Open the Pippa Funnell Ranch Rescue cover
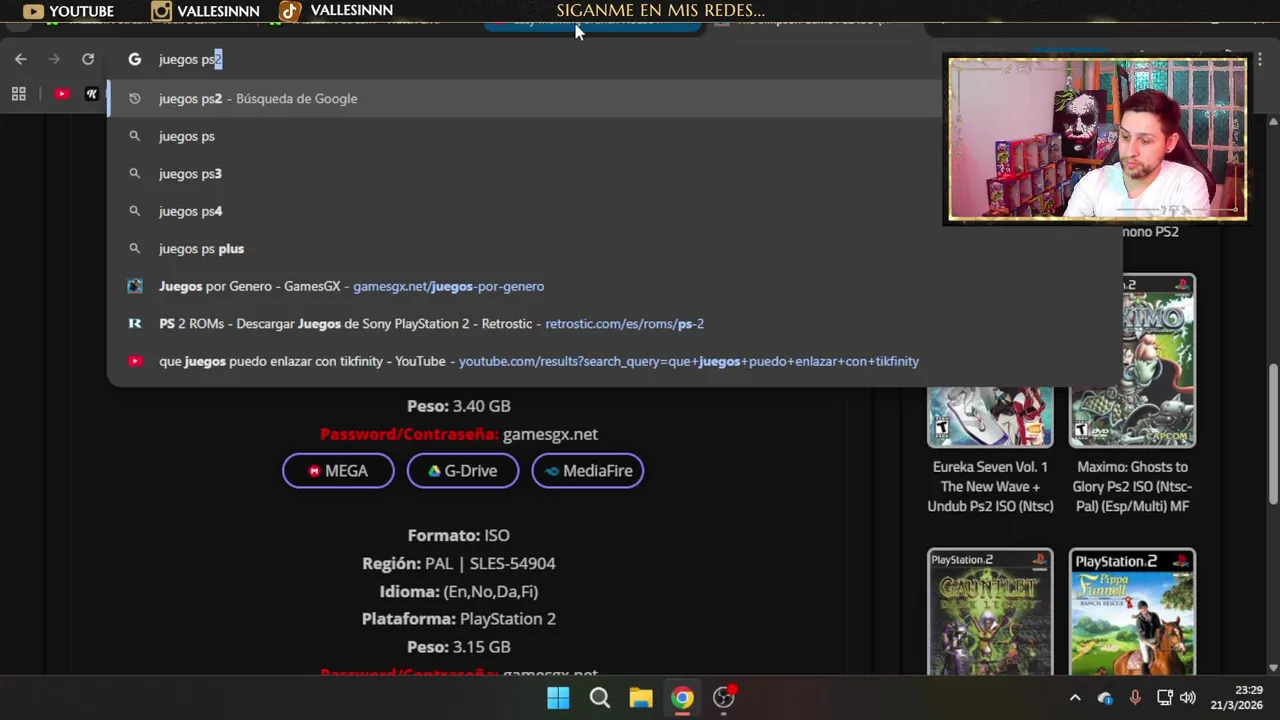 pyautogui.click(x=1132, y=612)
